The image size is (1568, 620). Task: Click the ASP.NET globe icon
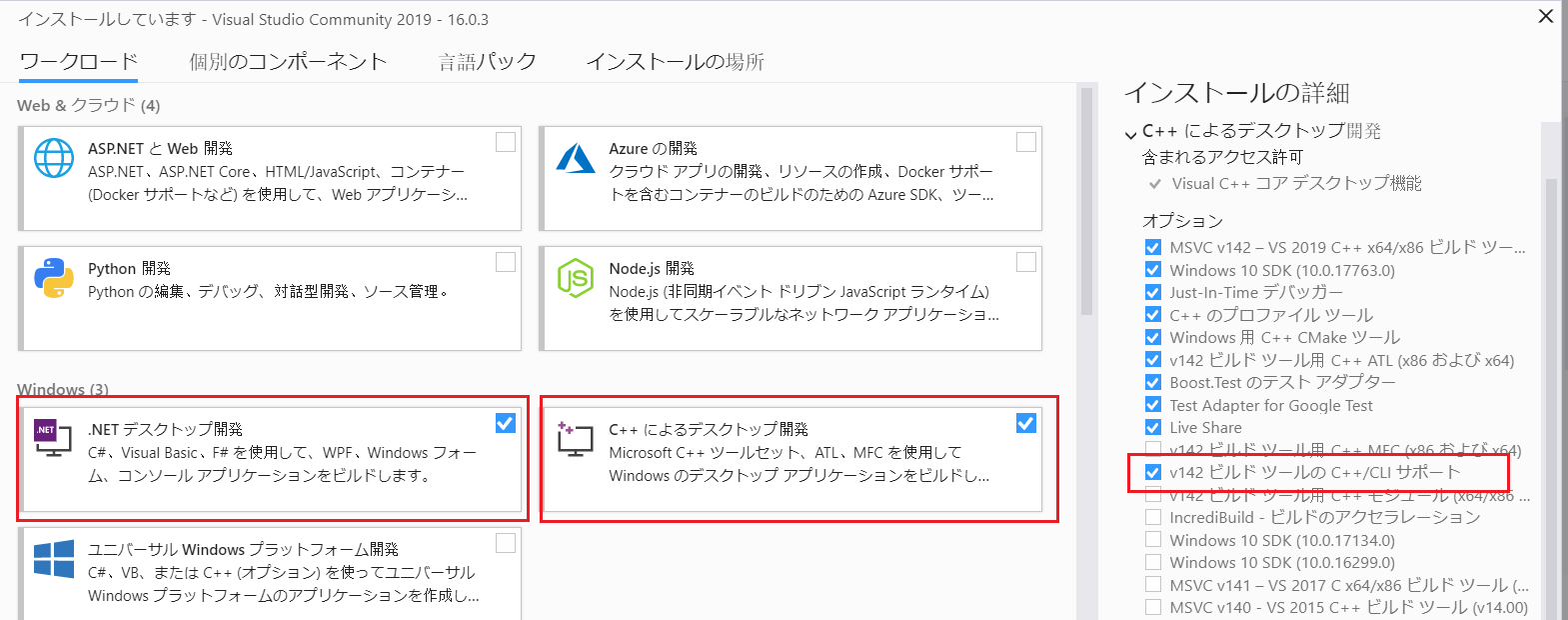54,158
